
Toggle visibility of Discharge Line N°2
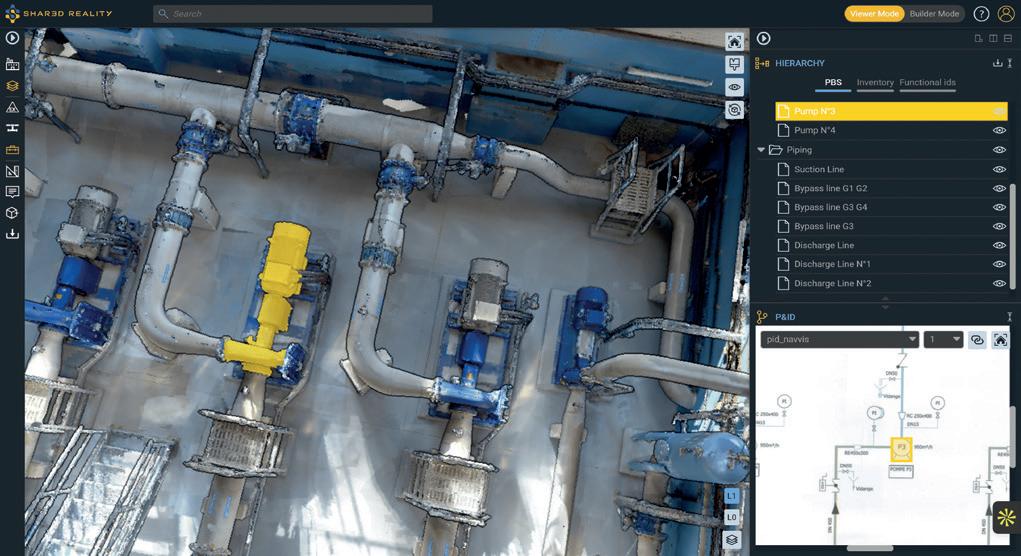tap(999, 283)
